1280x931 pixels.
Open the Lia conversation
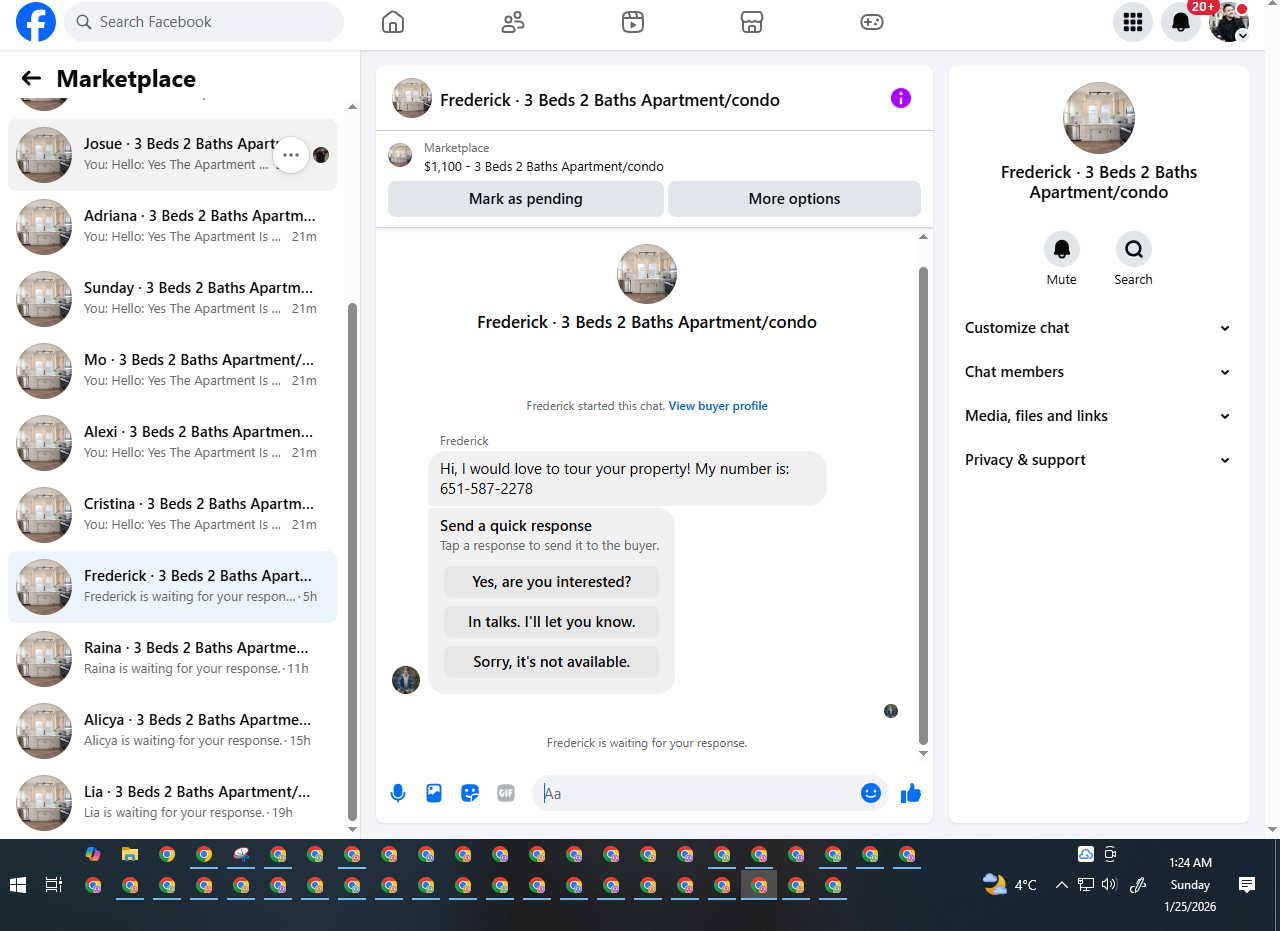[x=172, y=803]
